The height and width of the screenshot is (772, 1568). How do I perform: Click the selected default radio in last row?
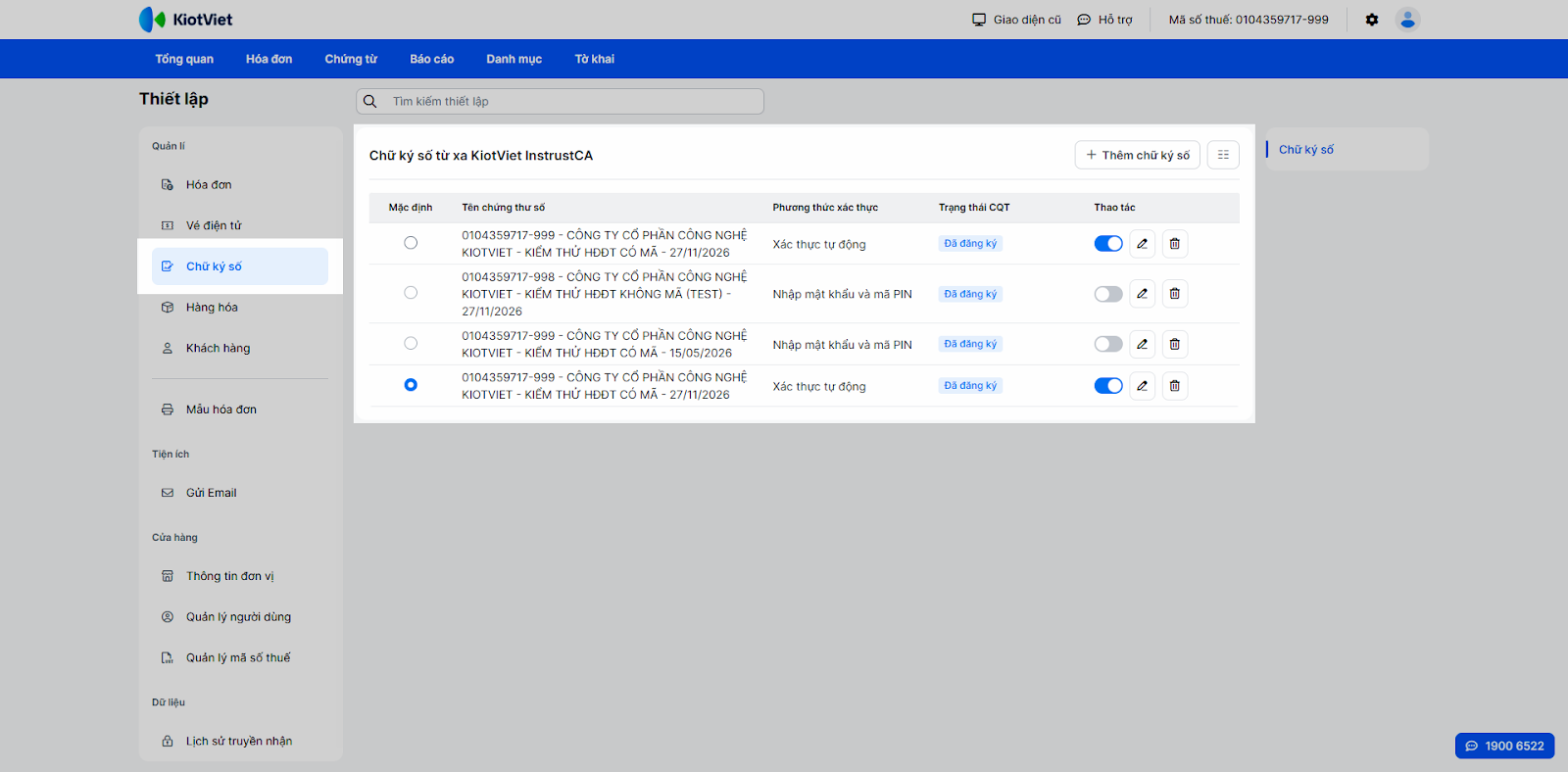(x=411, y=385)
